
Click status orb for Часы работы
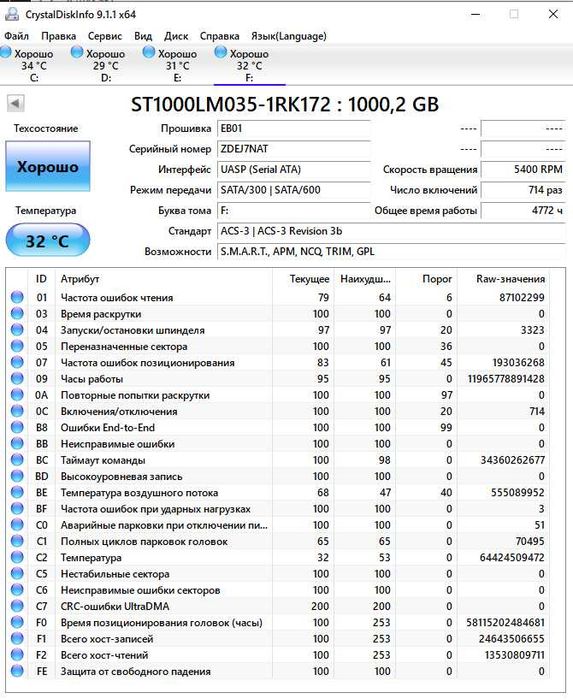[x=17, y=379]
